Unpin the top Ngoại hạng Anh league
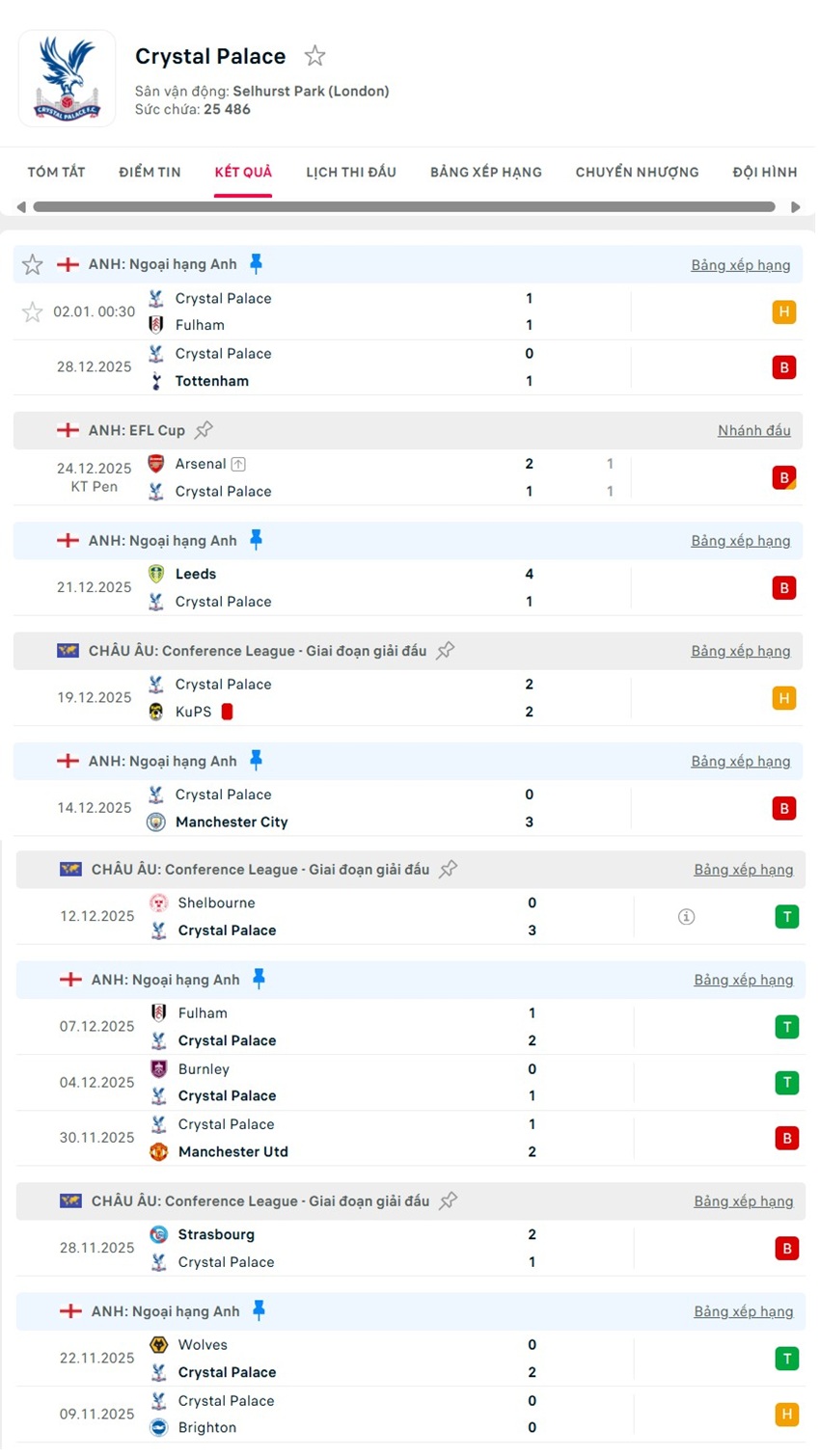 [256, 263]
